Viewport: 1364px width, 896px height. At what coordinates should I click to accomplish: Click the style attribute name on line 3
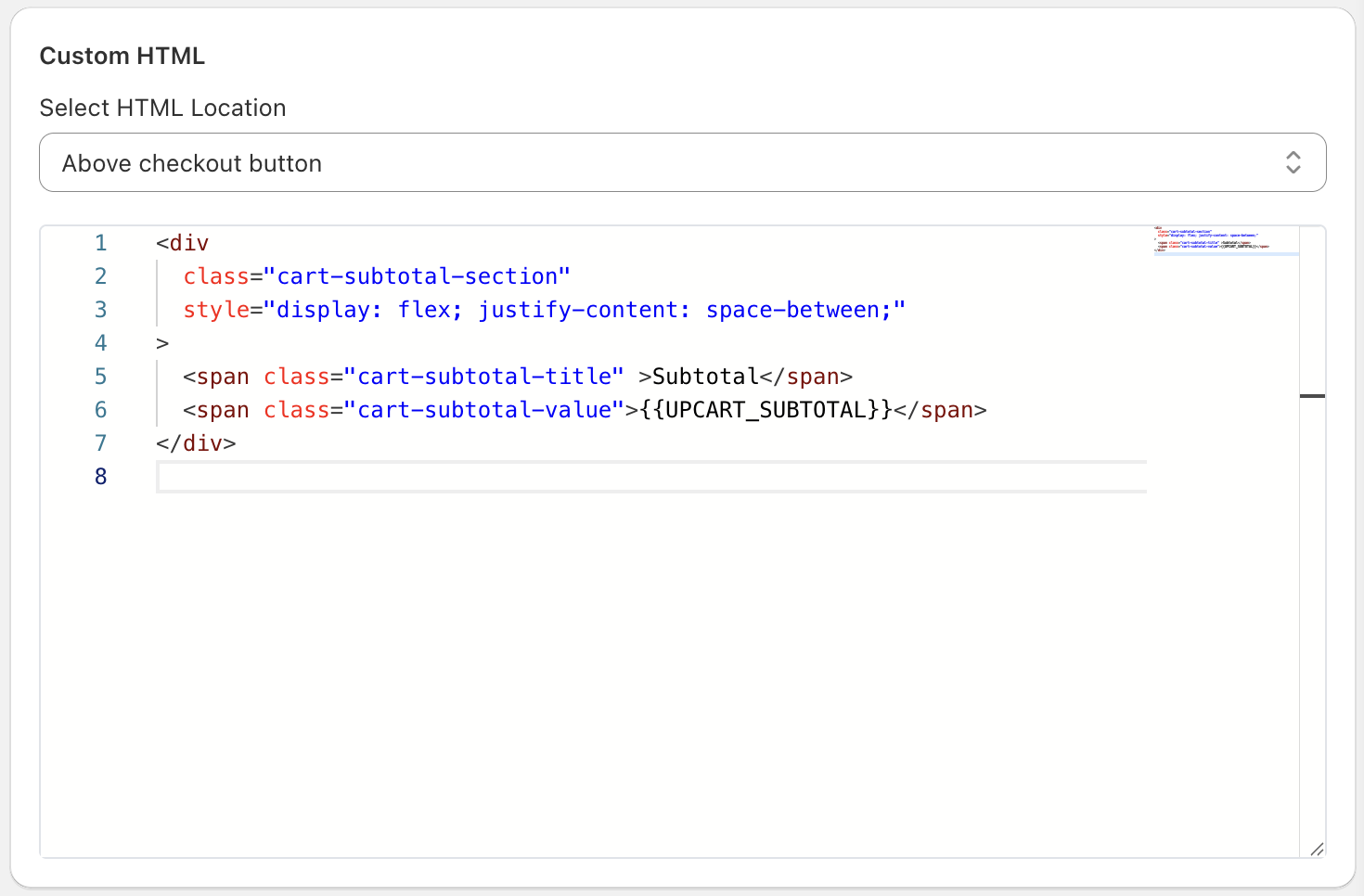[x=216, y=310]
